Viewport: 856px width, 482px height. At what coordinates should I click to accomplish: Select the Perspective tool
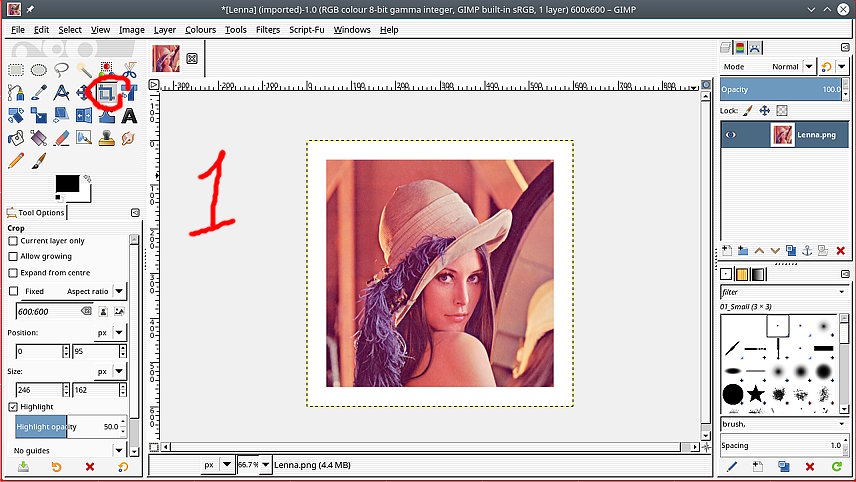click(61, 115)
